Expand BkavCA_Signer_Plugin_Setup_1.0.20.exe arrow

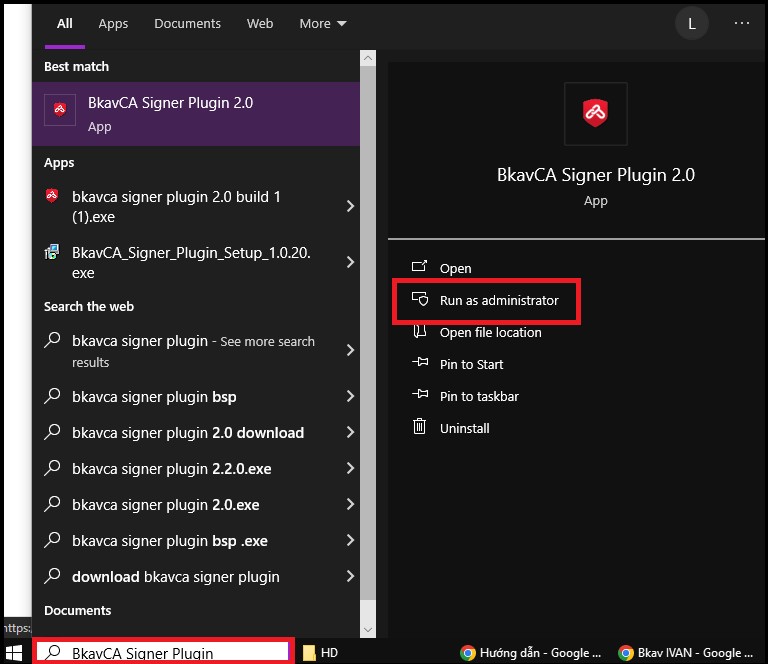(x=350, y=262)
